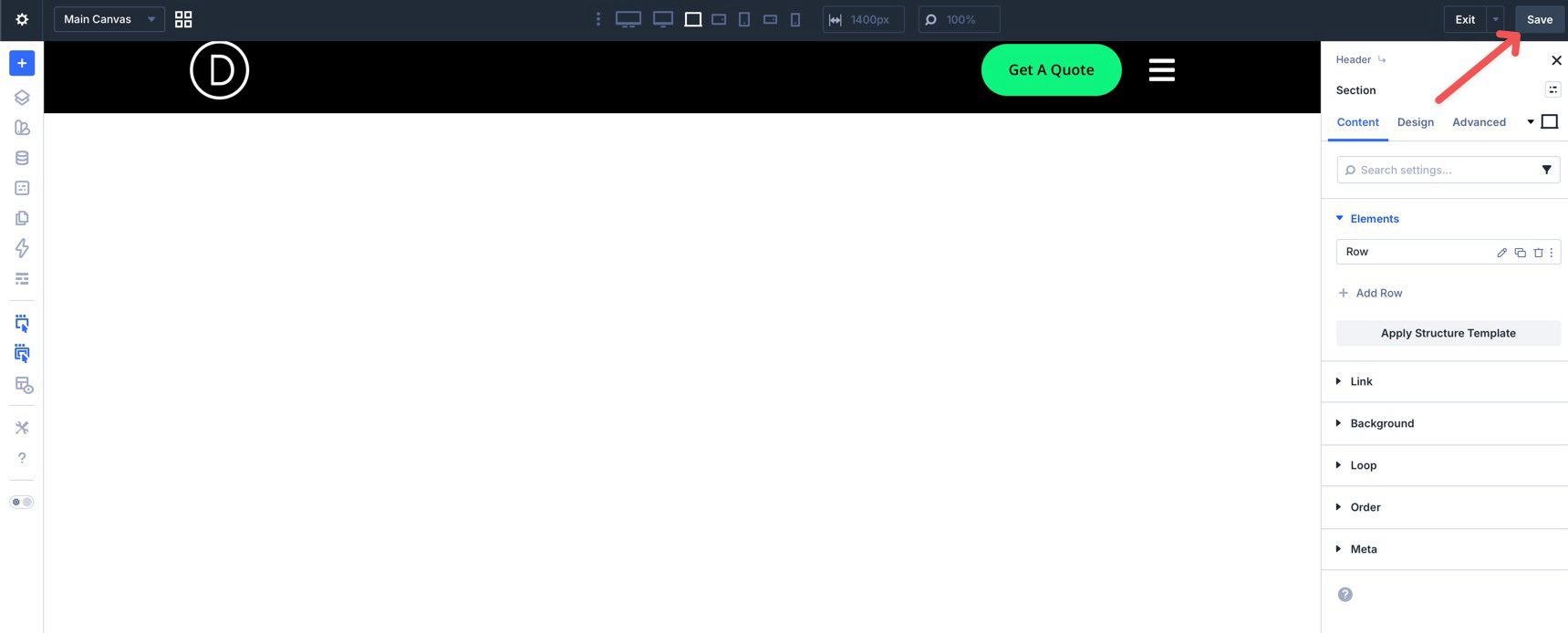Open the hamburger menu in header
This screenshot has width=1568, height=633.
(x=1161, y=69)
